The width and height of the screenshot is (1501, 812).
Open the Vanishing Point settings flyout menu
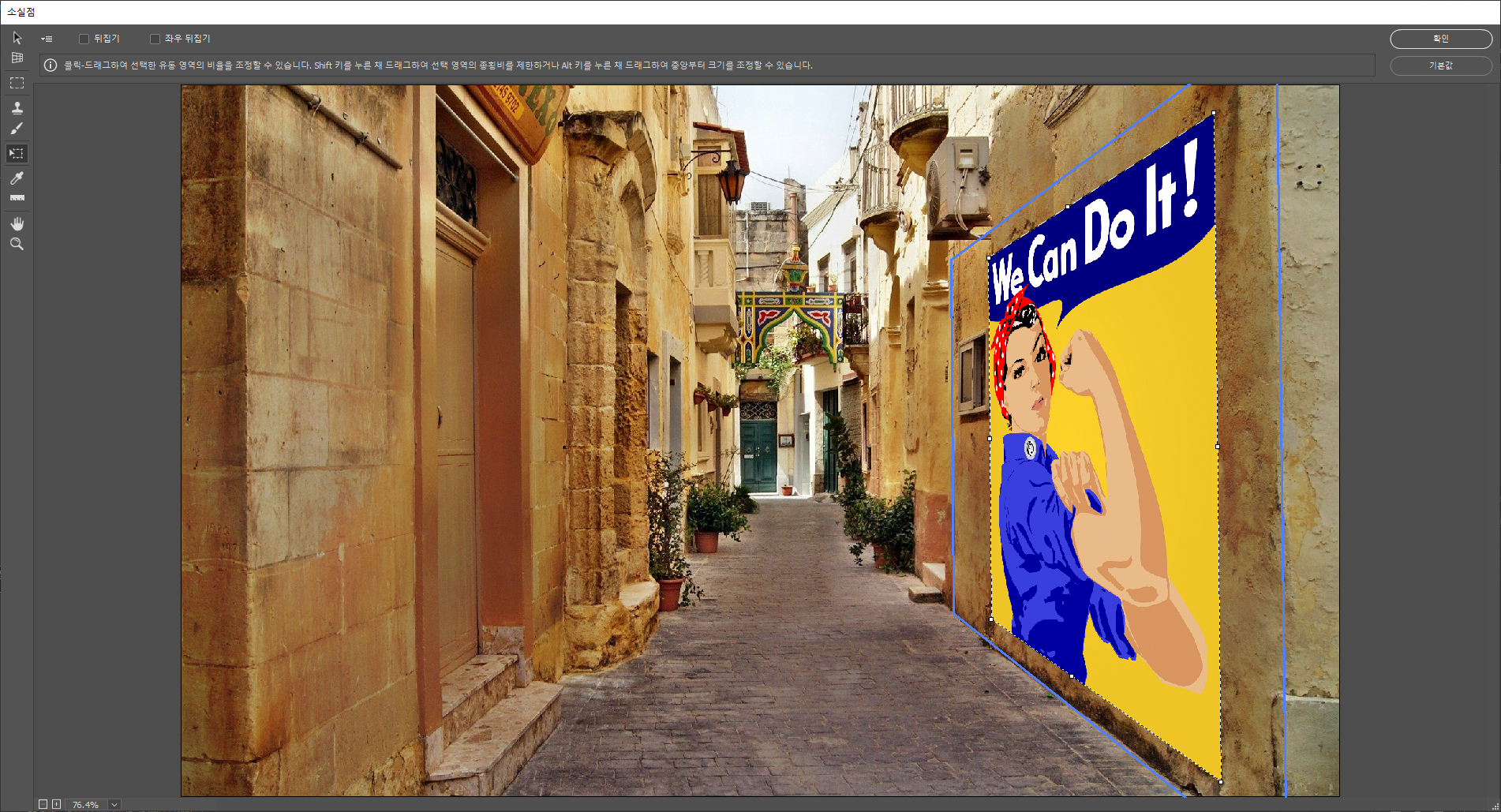(47, 39)
